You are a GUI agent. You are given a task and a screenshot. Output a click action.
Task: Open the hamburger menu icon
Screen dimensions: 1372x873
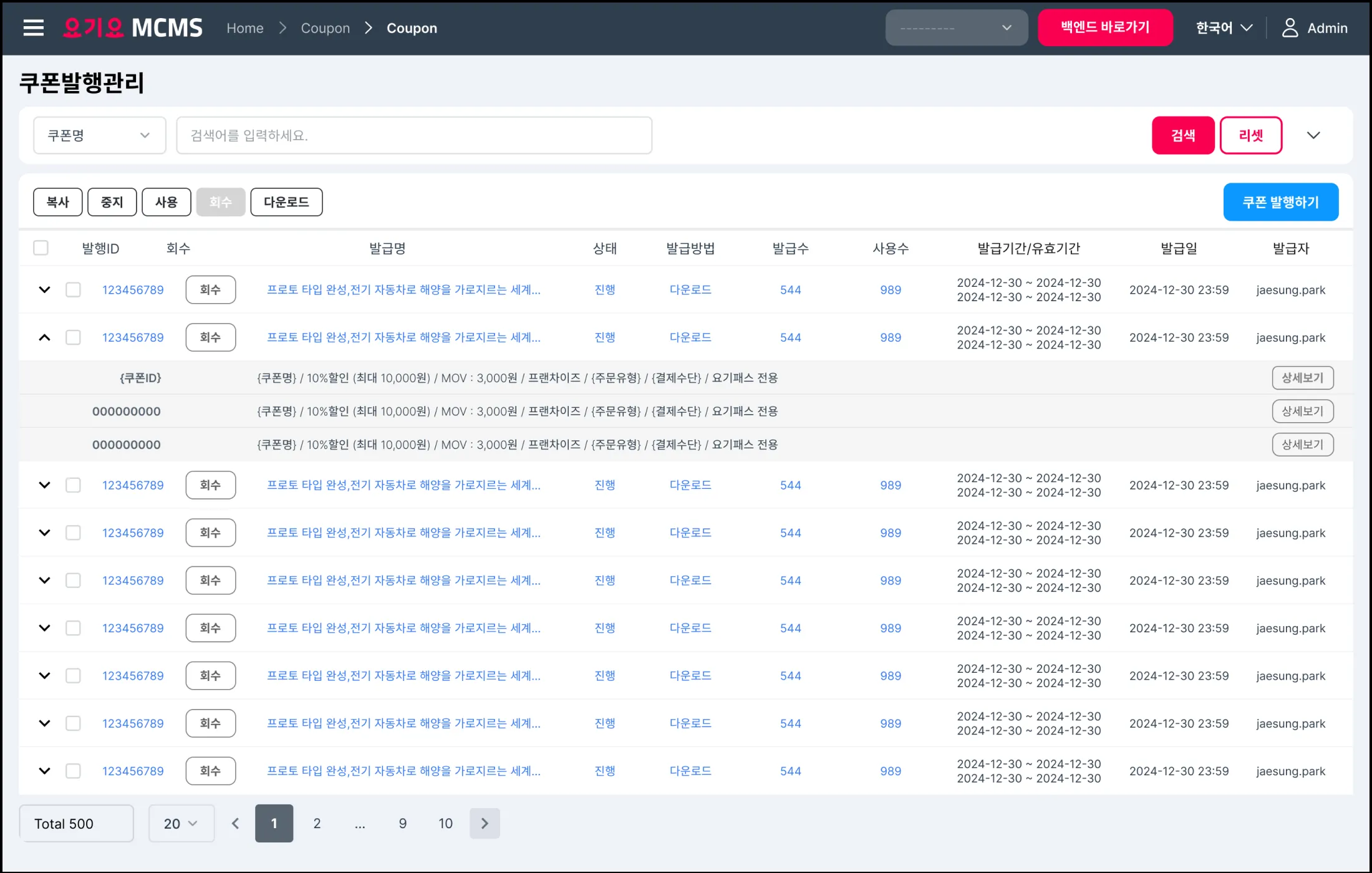(33, 28)
